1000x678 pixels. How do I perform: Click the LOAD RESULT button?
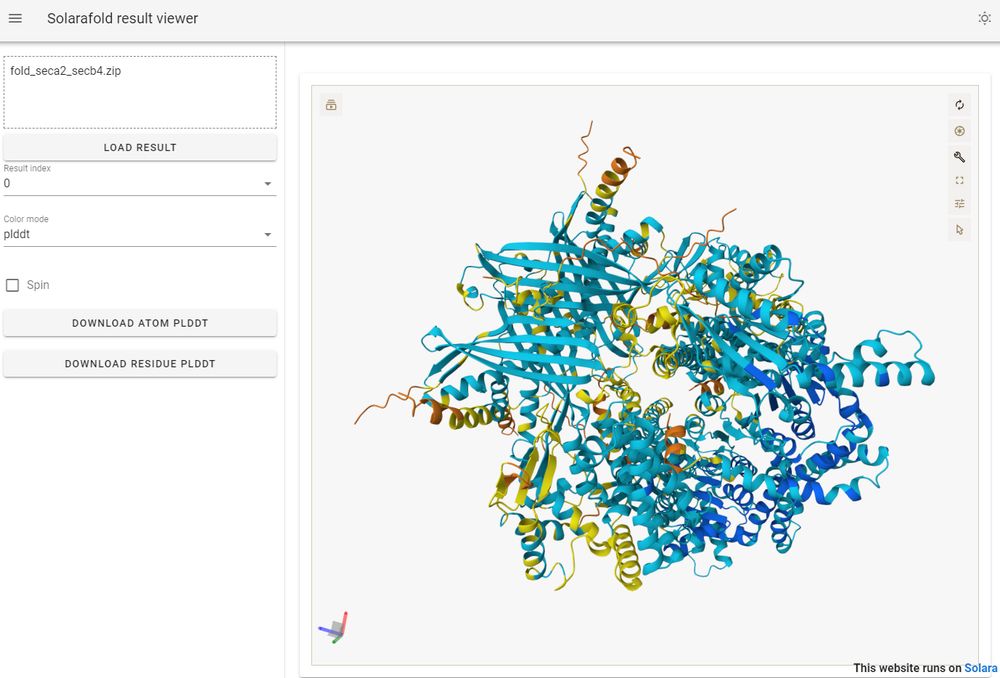(x=140, y=147)
